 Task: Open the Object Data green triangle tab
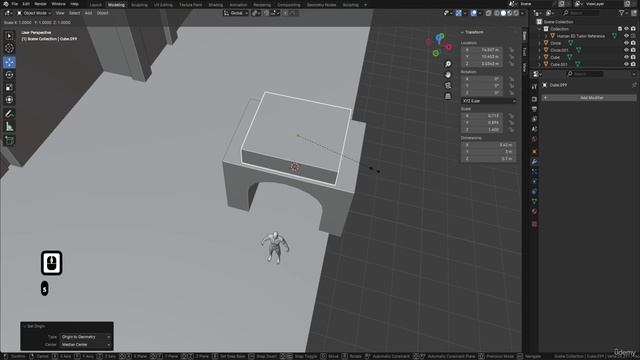(x=534, y=201)
